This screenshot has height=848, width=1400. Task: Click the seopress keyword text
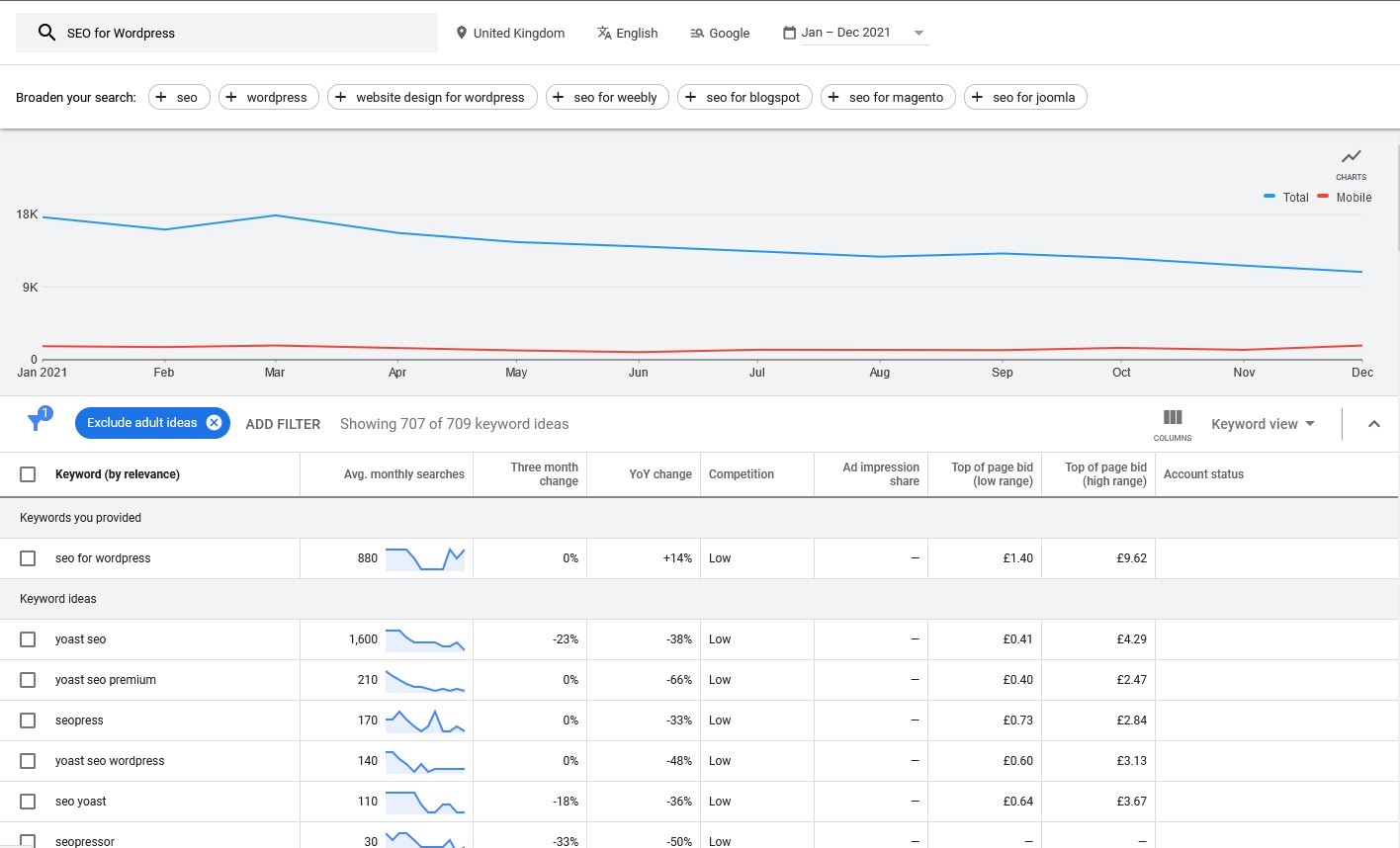click(x=79, y=721)
